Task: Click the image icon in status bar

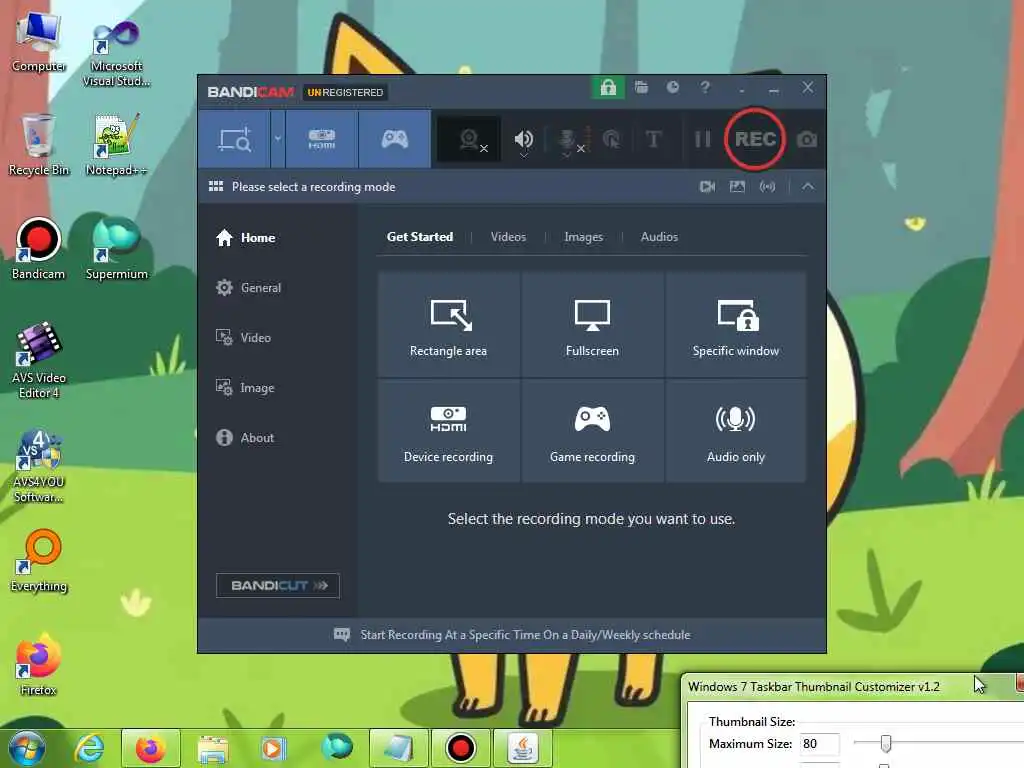Action: pos(737,187)
